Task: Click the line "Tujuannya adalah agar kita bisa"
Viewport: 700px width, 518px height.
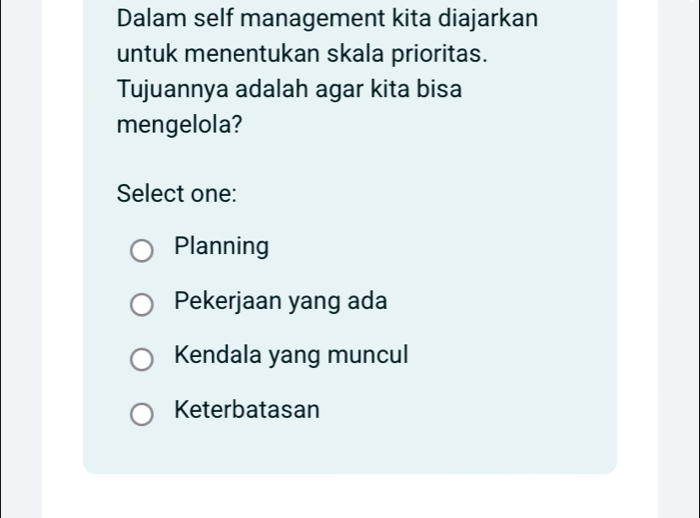Action: [289, 90]
